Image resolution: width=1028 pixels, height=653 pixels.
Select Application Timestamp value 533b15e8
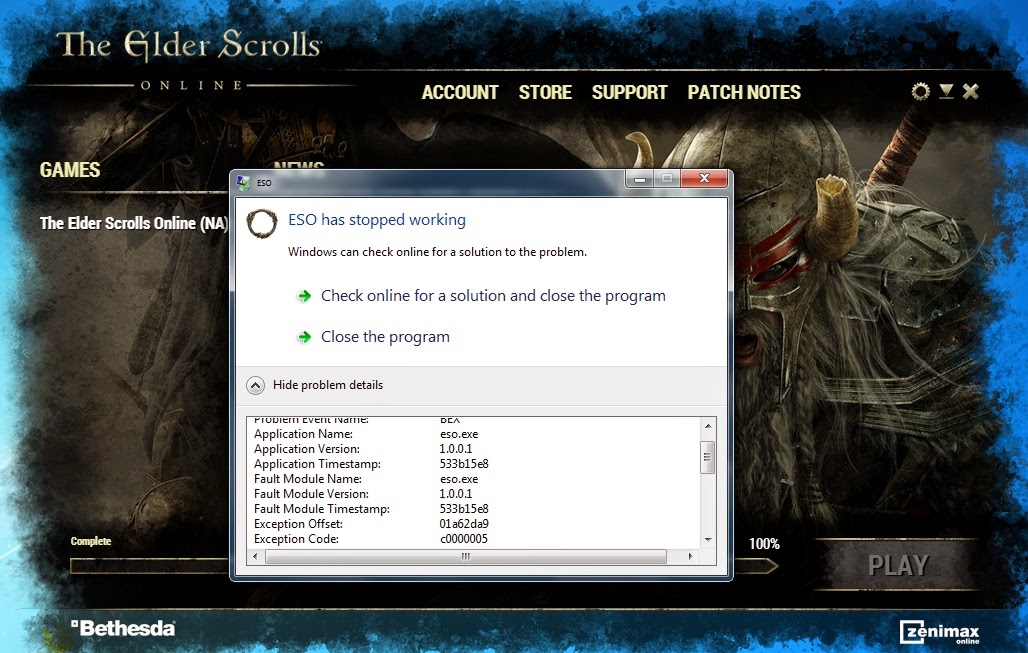click(x=464, y=464)
